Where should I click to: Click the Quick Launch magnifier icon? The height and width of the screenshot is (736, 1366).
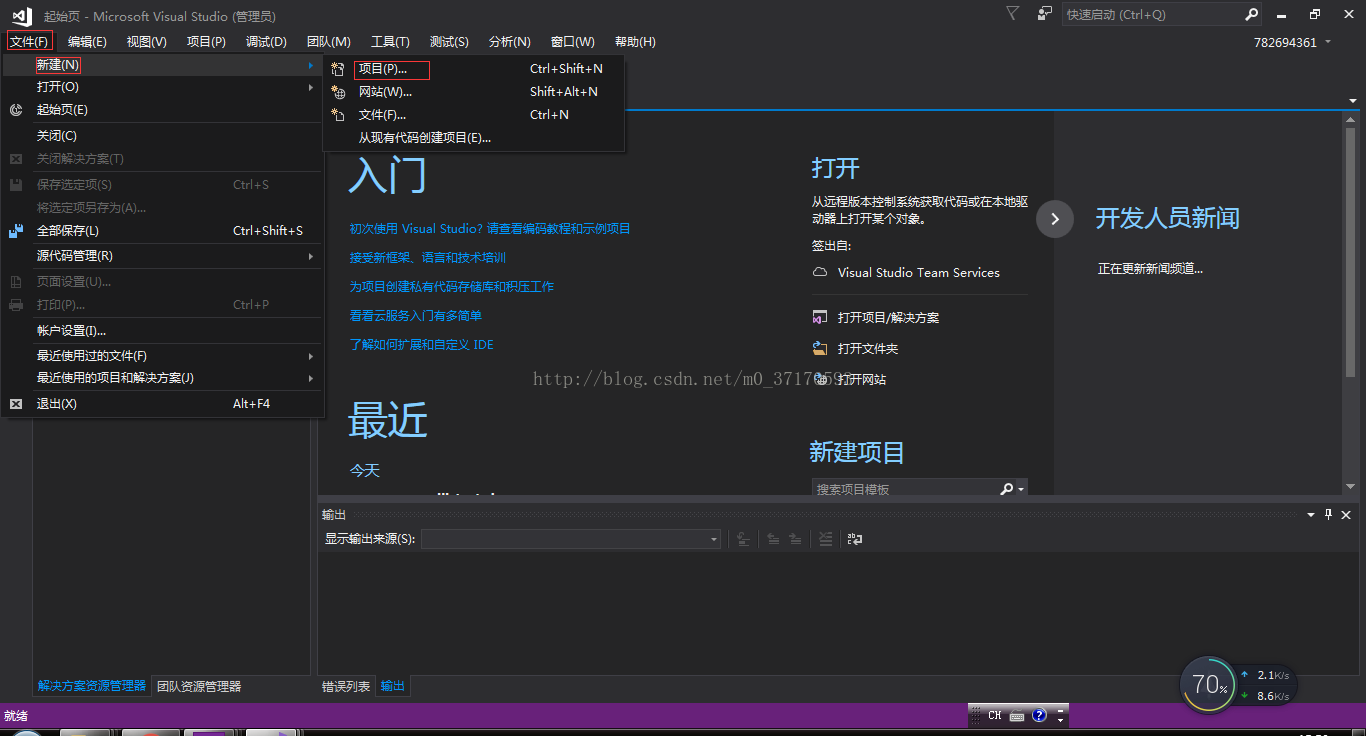pos(1251,15)
